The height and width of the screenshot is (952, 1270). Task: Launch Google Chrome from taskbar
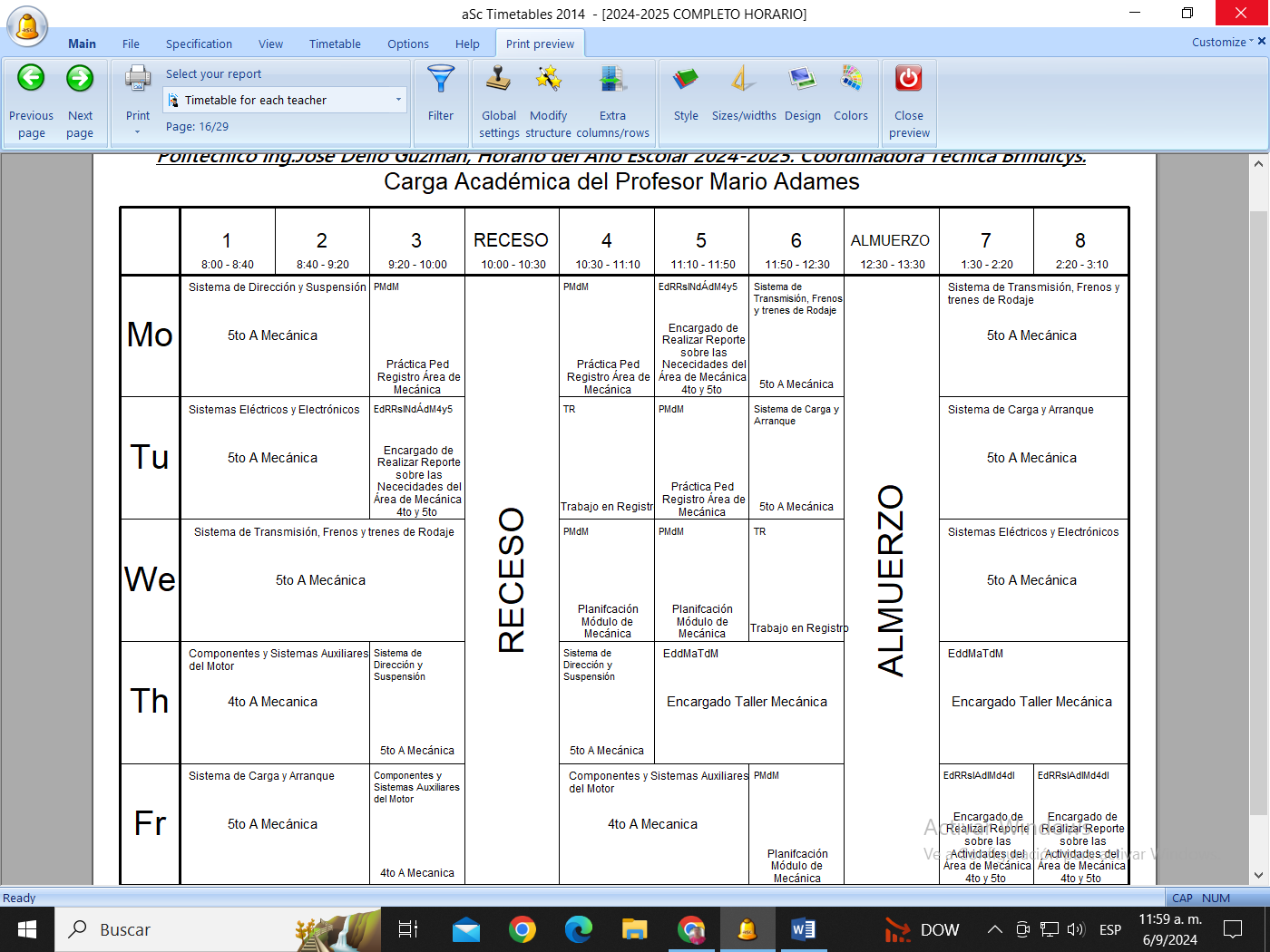coord(523,929)
